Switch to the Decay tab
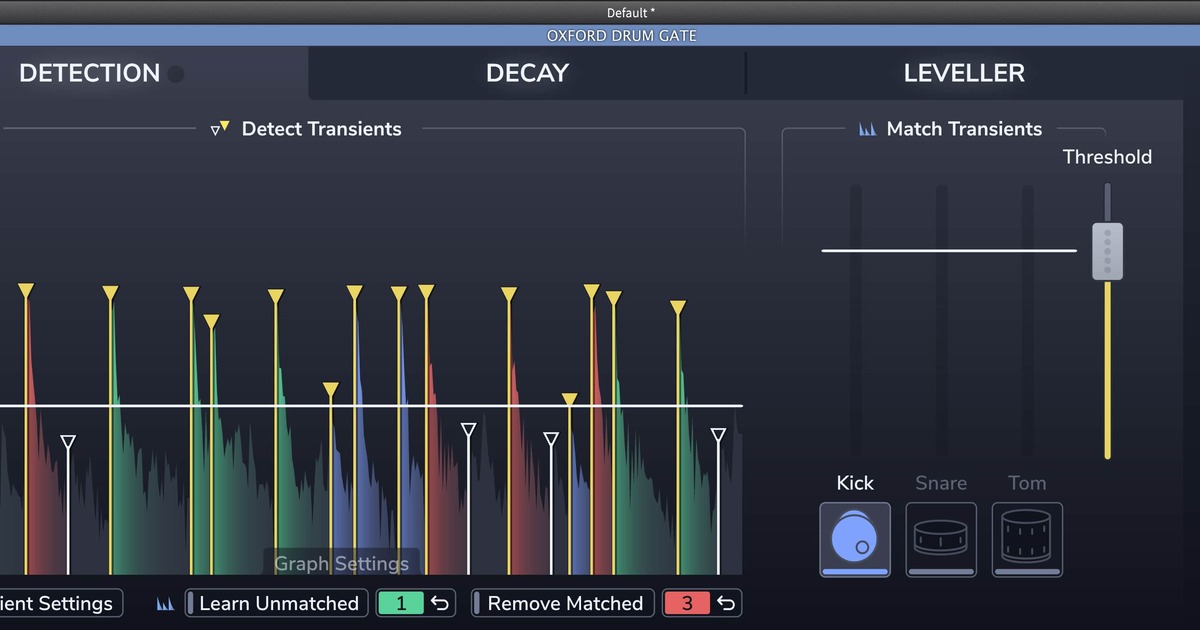1200x630 pixels. [x=527, y=73]
